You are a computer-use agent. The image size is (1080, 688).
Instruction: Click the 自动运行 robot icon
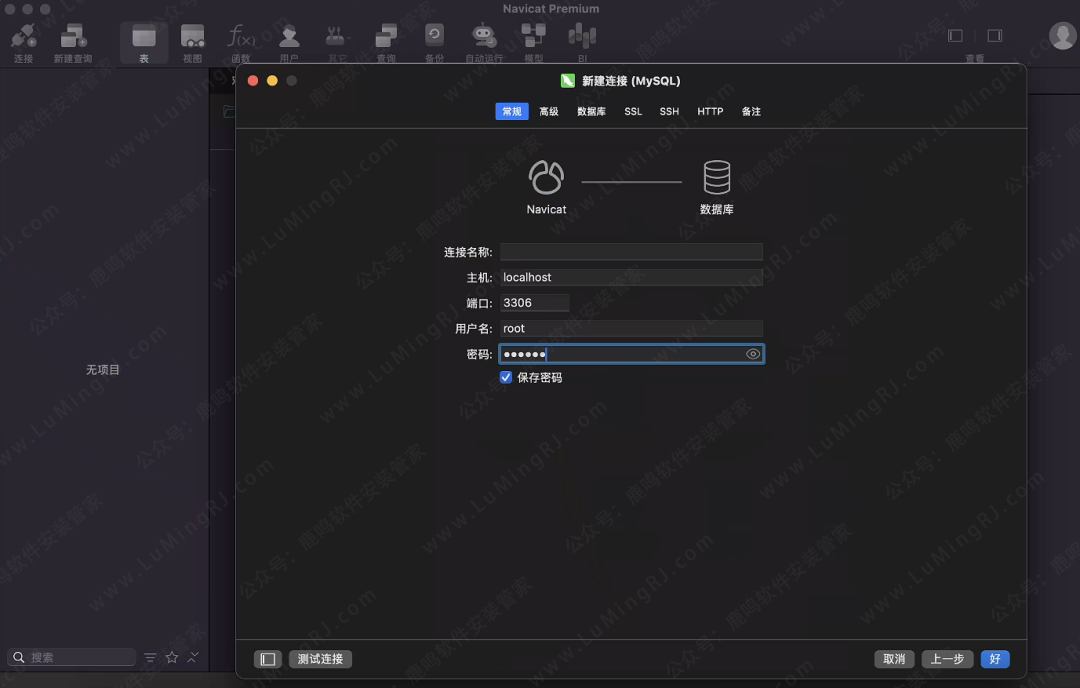pos(483,38)
